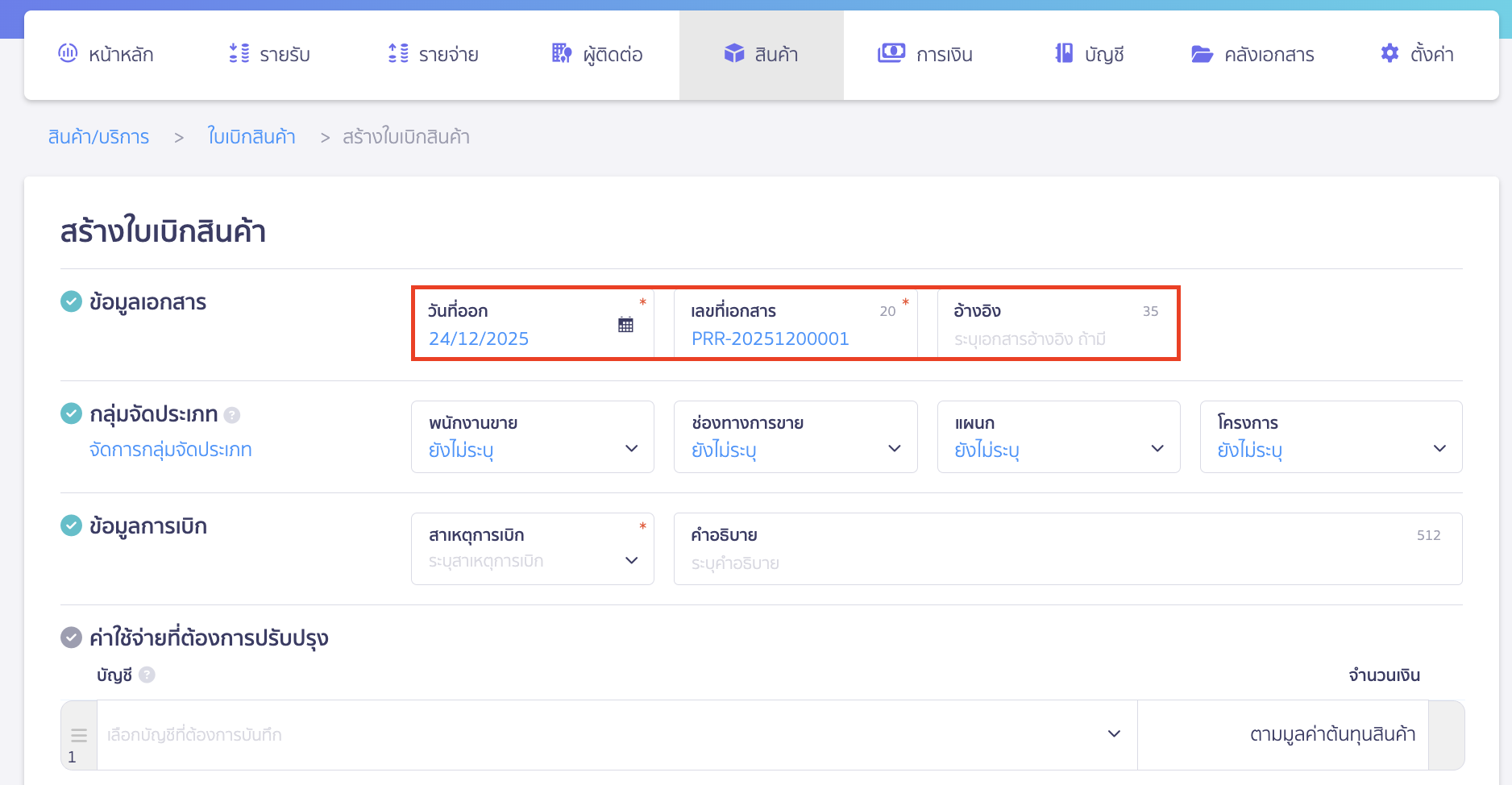Toggle the ข้อมูลเอกสาร section check circle
This screenshot has width=1512, height=785.
click(x=72, y=301)
